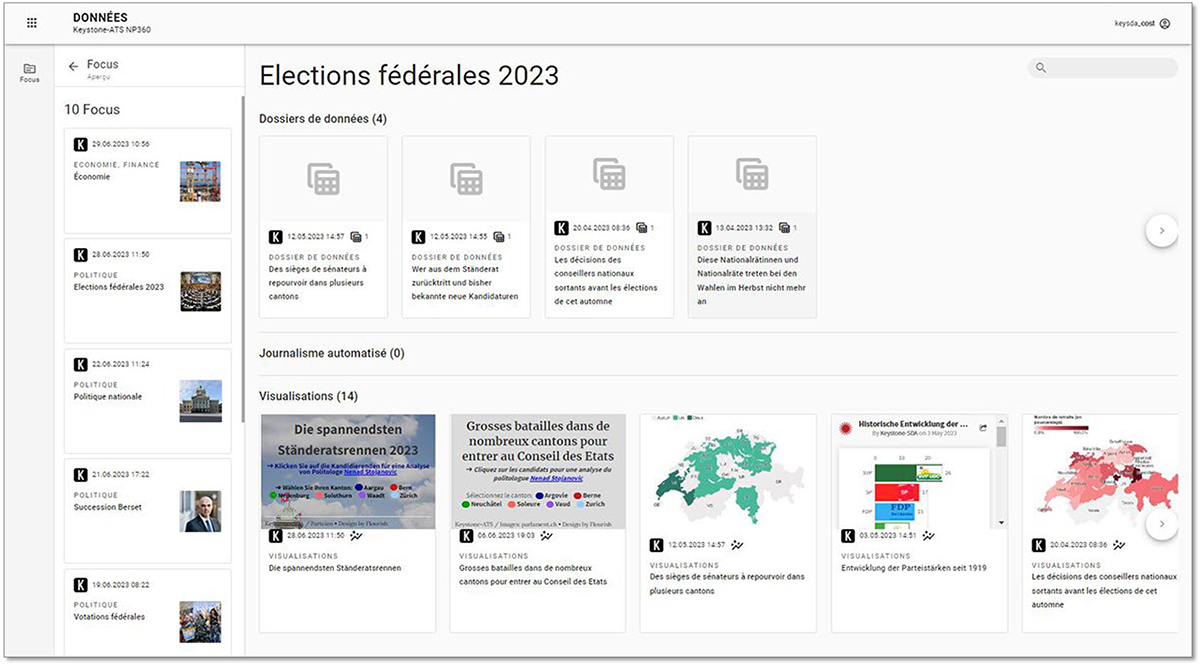This screenshot has height=665, width=1200.
Task: Click chart-type icon on 12.05.2023 14:57 visualisation
Action: 737,545
